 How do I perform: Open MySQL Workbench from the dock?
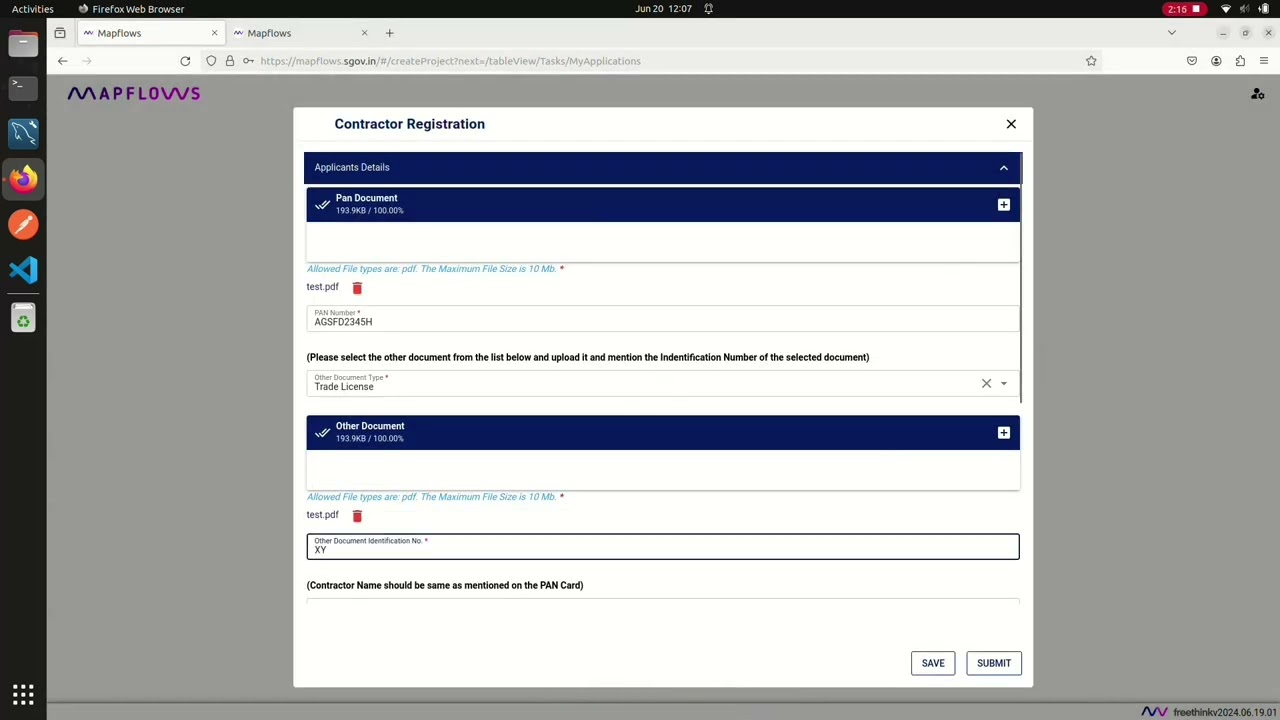point(23,133)
